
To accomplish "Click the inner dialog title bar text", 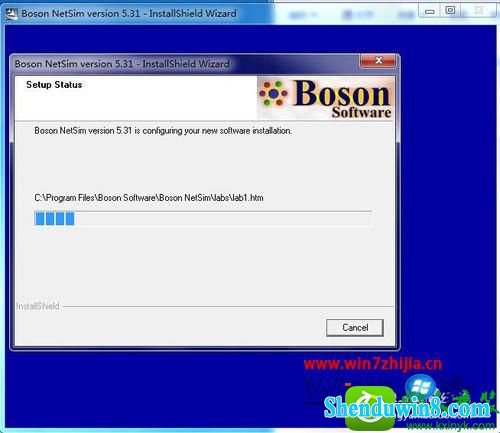I will tap(122, 64).
